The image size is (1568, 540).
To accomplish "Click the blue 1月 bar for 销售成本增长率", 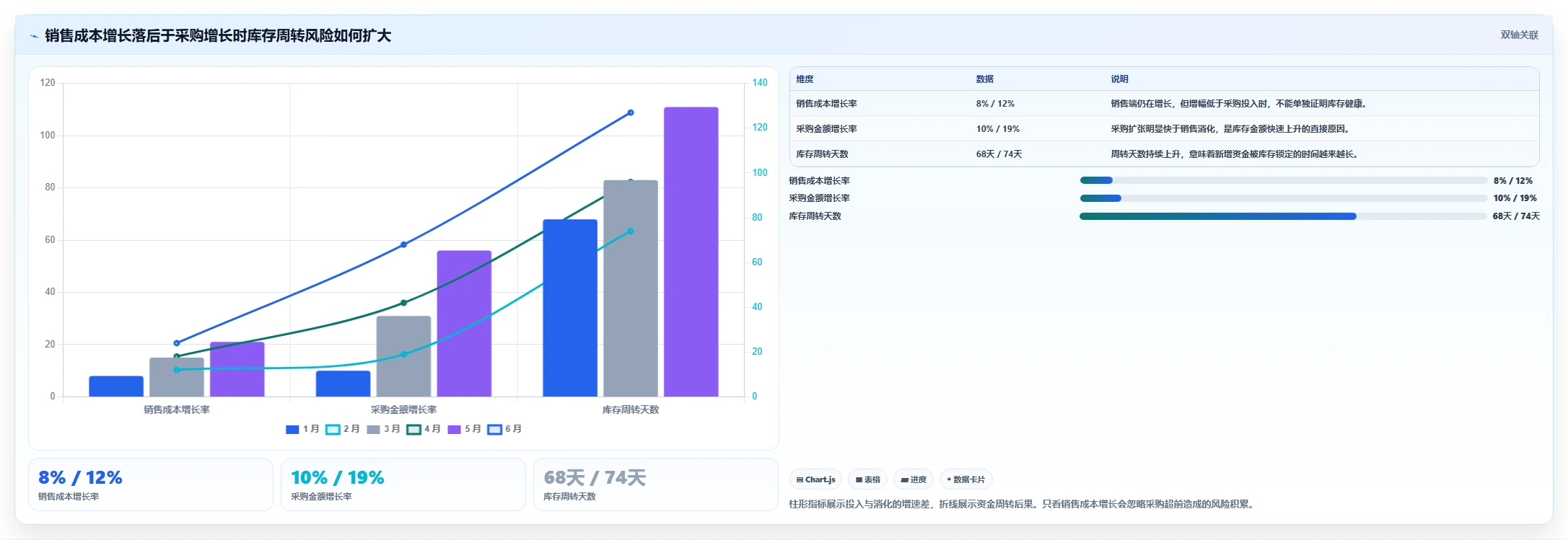I will point(116,386).
